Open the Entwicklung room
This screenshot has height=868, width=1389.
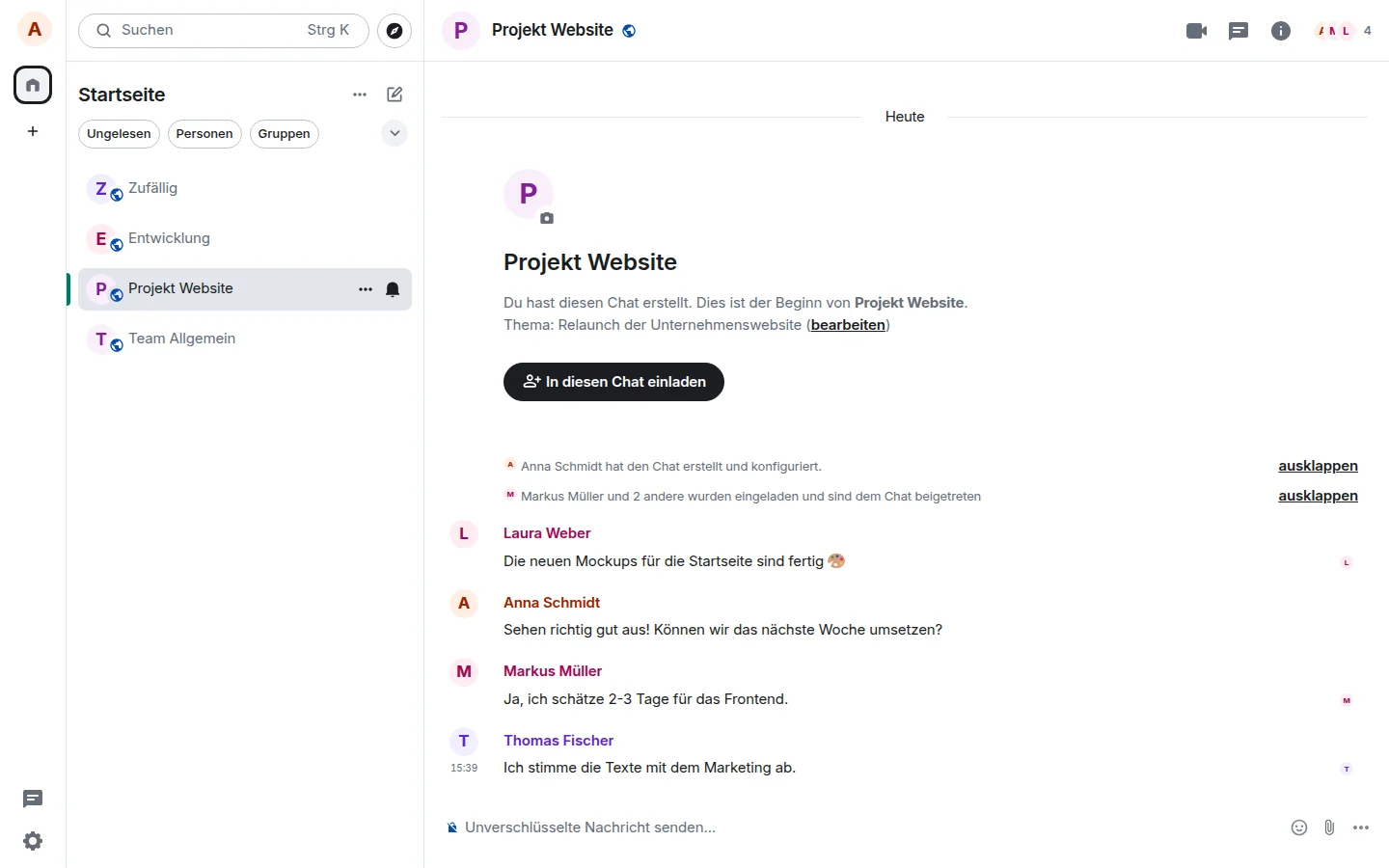(x=245, y=239)
